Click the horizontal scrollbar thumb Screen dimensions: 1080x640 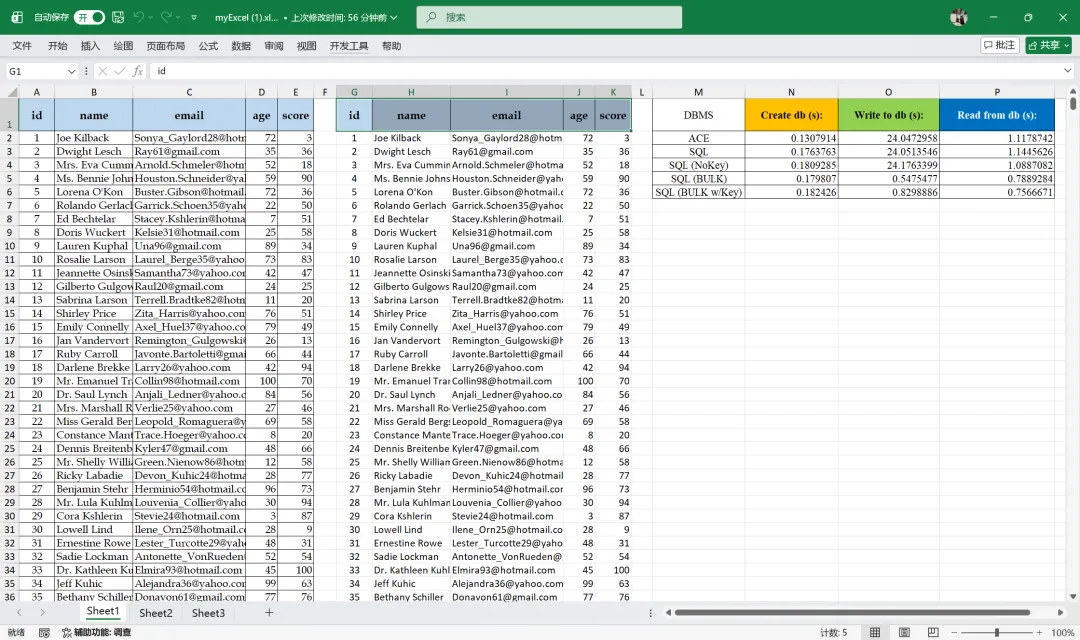(x=852, y=612)
